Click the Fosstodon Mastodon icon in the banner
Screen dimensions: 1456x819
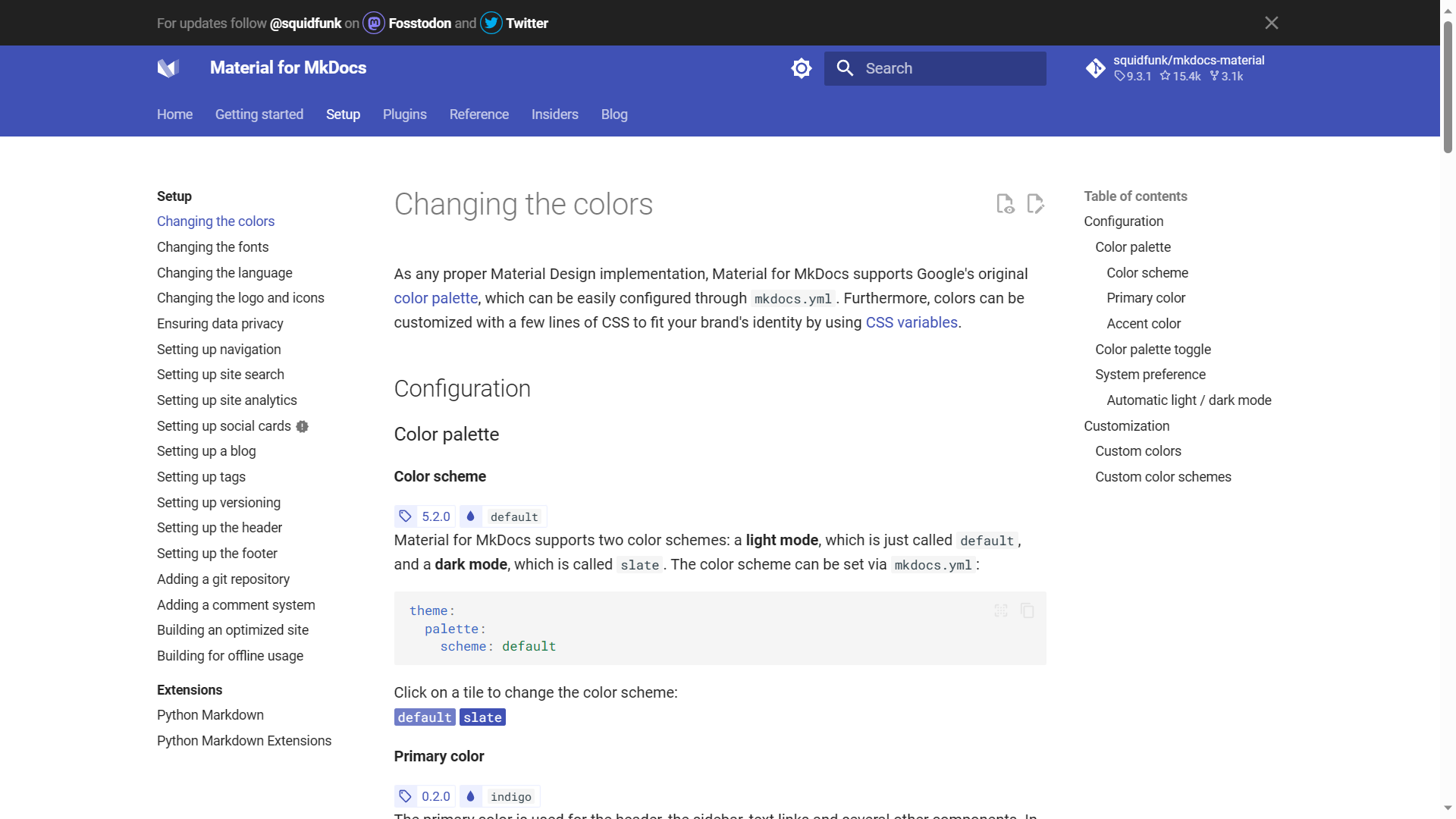coord(374,24)
